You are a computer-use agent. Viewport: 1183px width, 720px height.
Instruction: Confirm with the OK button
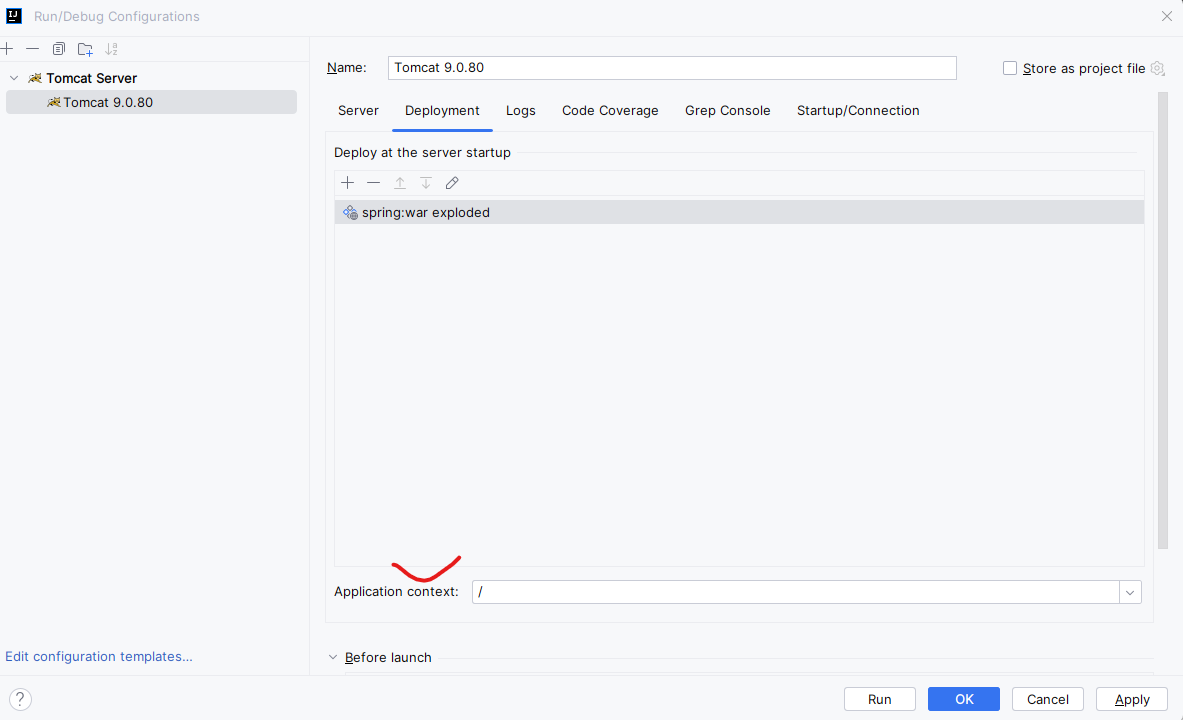(x=964, y=699)
